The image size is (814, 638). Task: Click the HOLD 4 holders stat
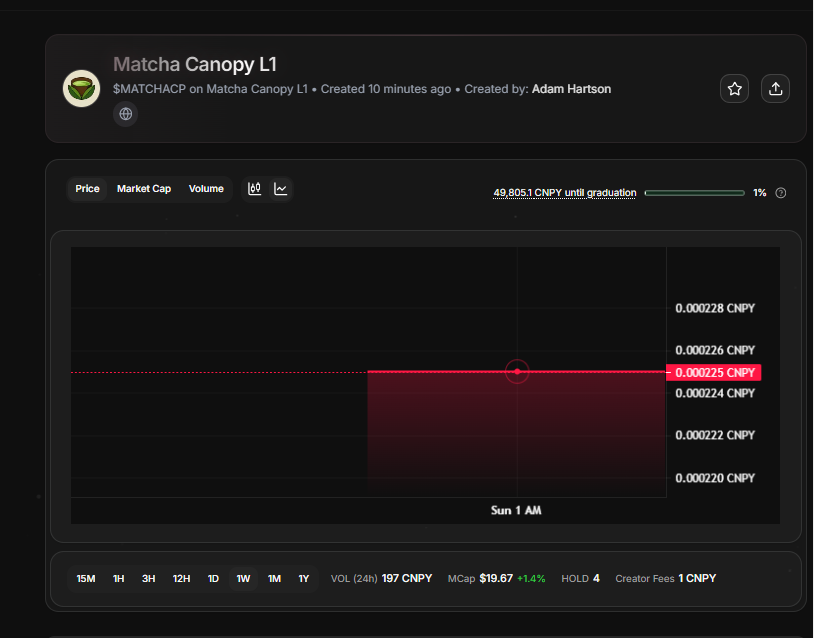[x=580, y=578]
